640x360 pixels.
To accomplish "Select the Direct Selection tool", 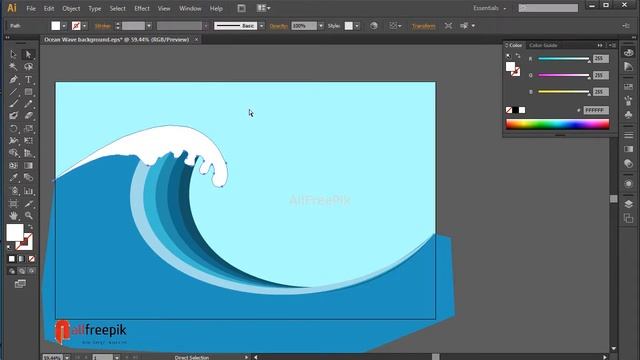I will [x=28, y=54].
